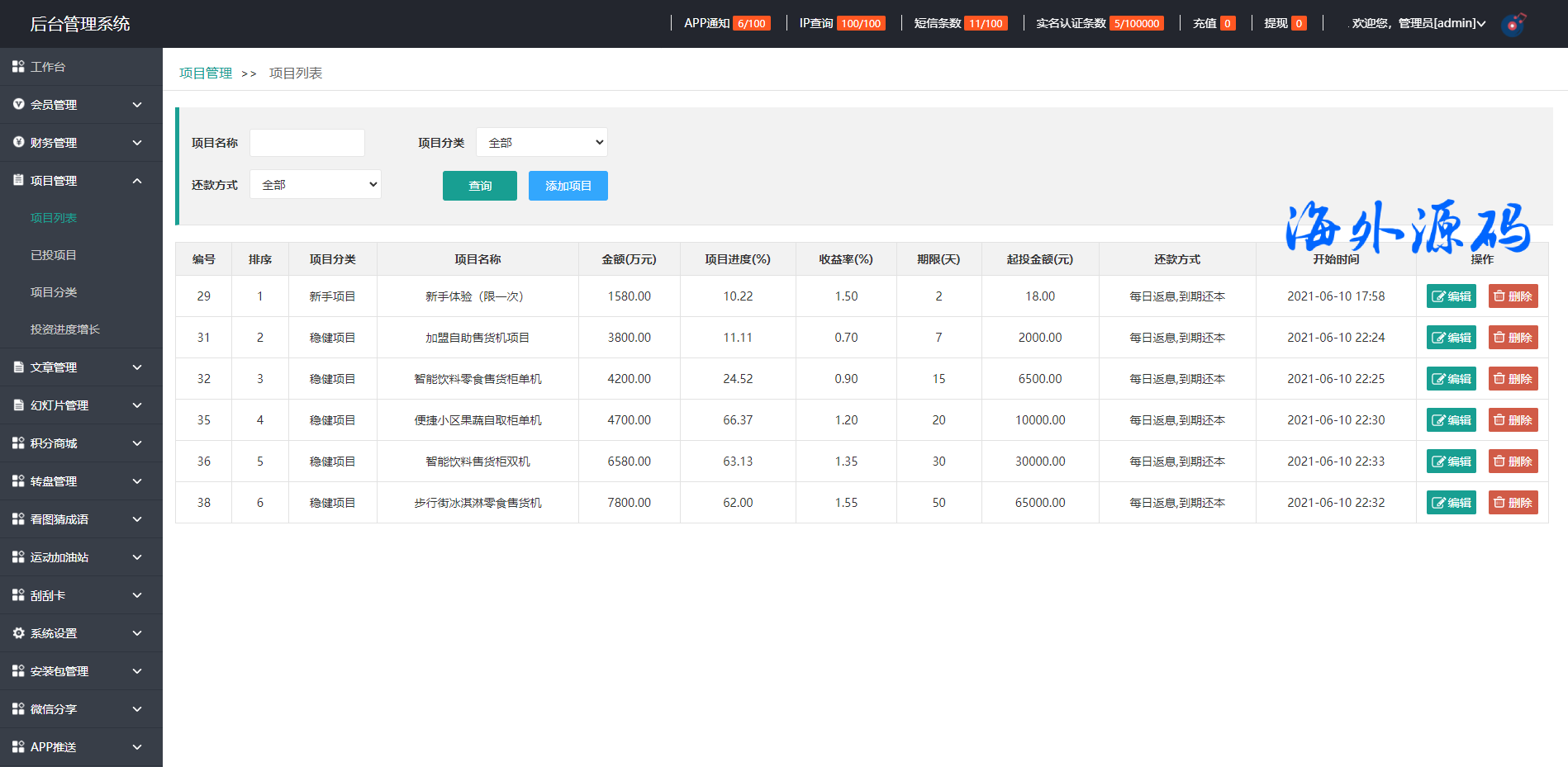Click the 工作台 dashboard icon in sidebar
Screen dimensions: 1568x767
pyautogui.click(x=18, y=66)
